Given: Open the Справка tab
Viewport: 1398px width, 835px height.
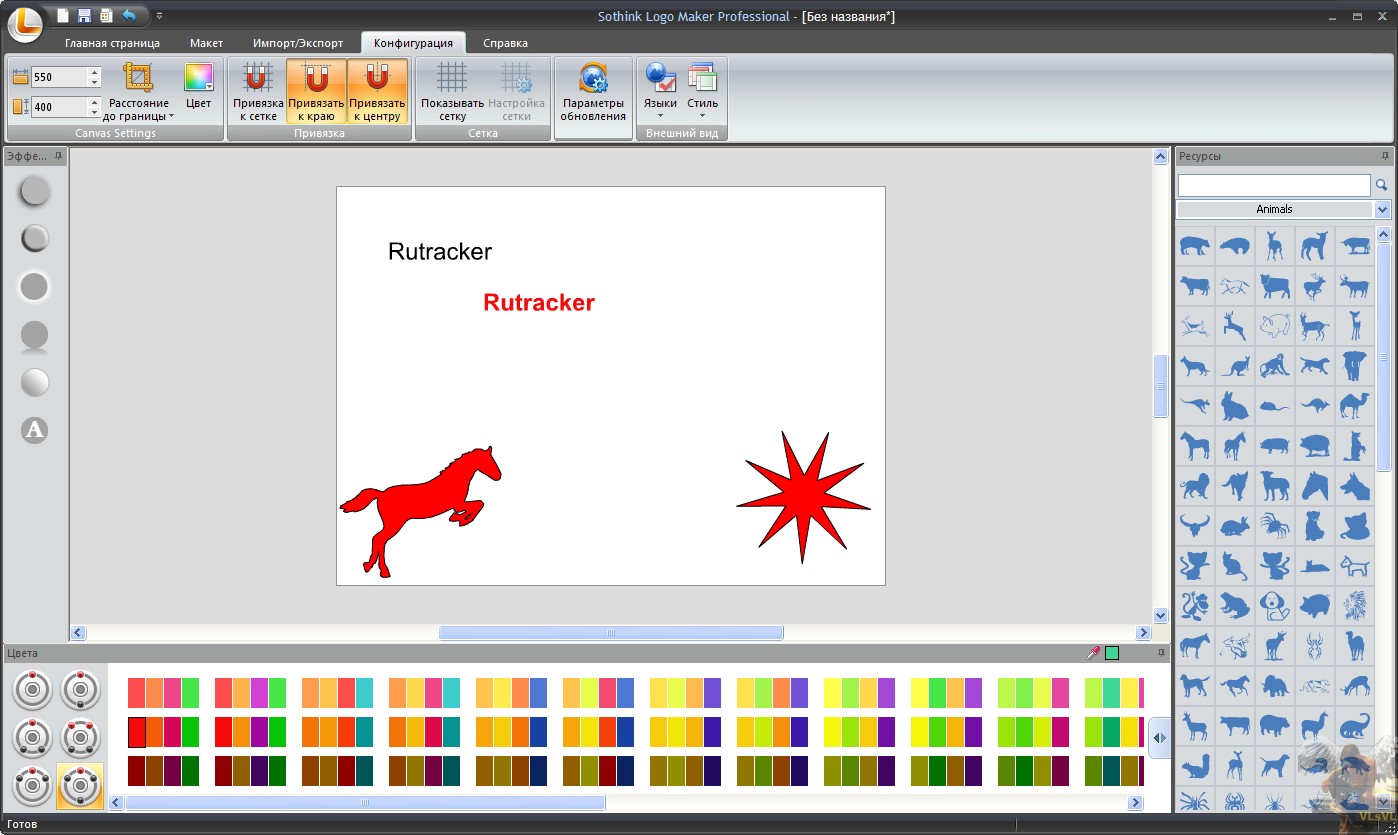Looking at the screenshot, I should click(x=505, y=43).
